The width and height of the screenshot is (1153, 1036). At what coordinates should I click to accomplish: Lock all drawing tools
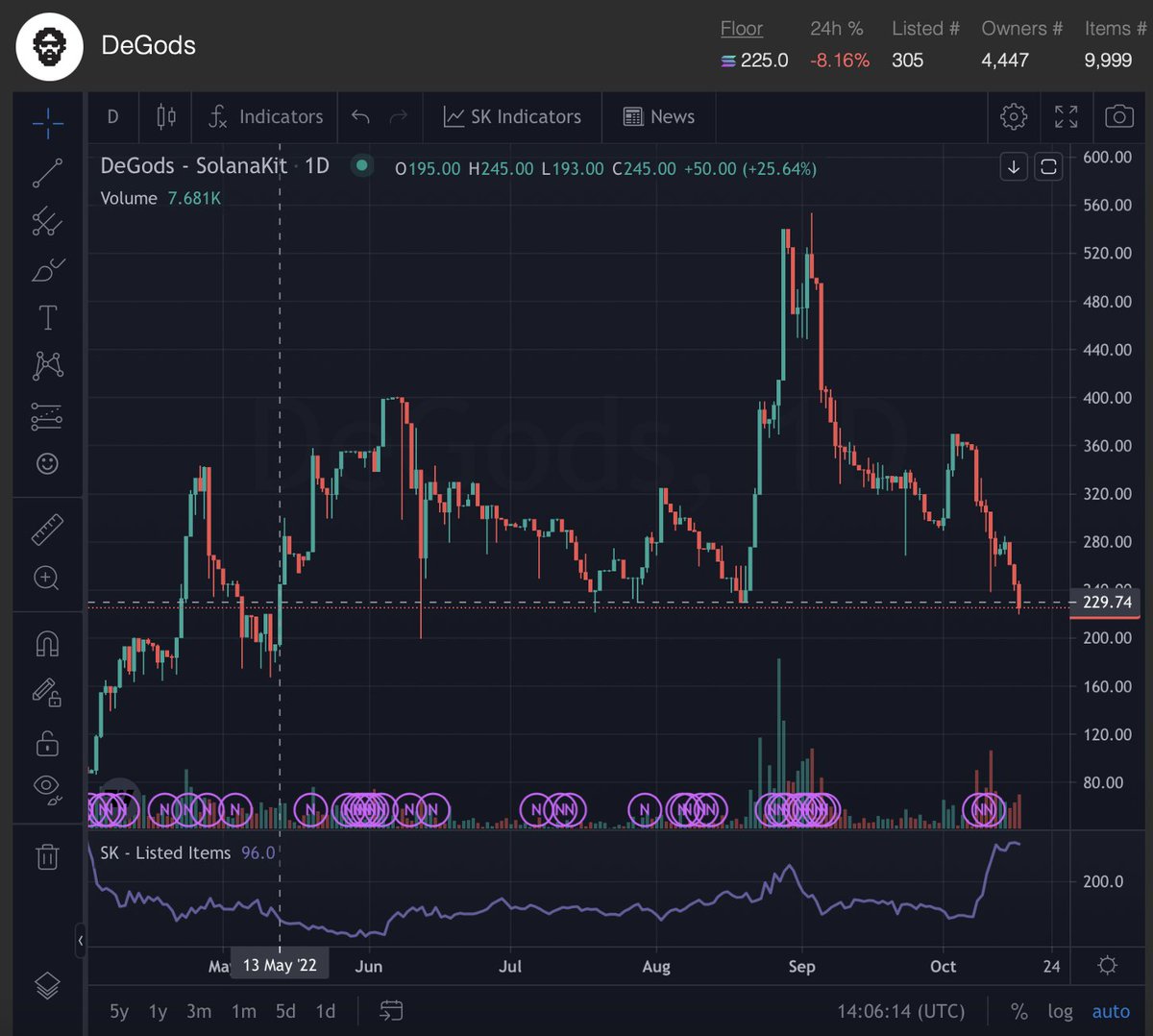click(47, 742)
